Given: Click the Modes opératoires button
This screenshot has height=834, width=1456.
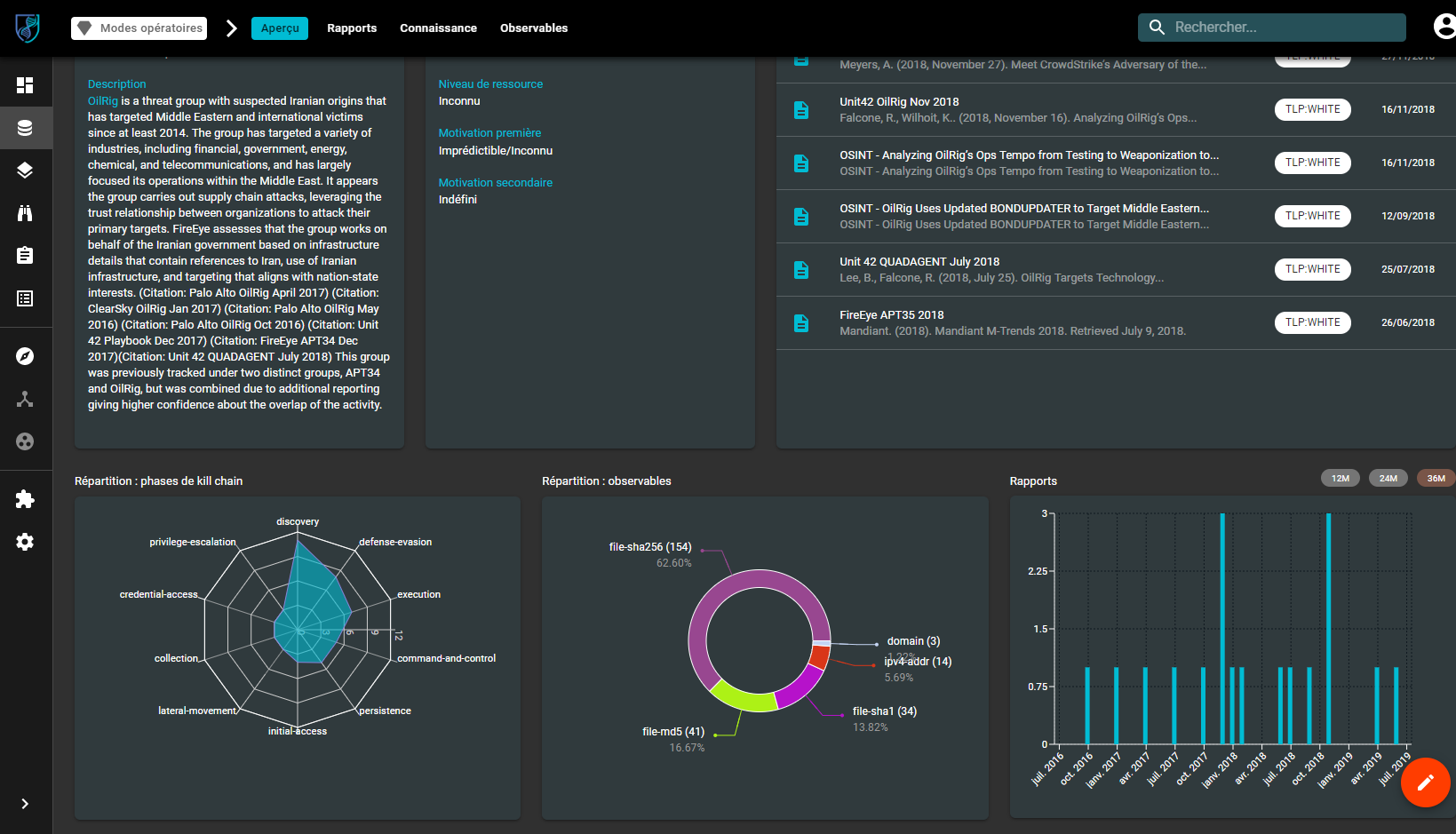Looking at the screenshot, I should (x=139, y=28).
